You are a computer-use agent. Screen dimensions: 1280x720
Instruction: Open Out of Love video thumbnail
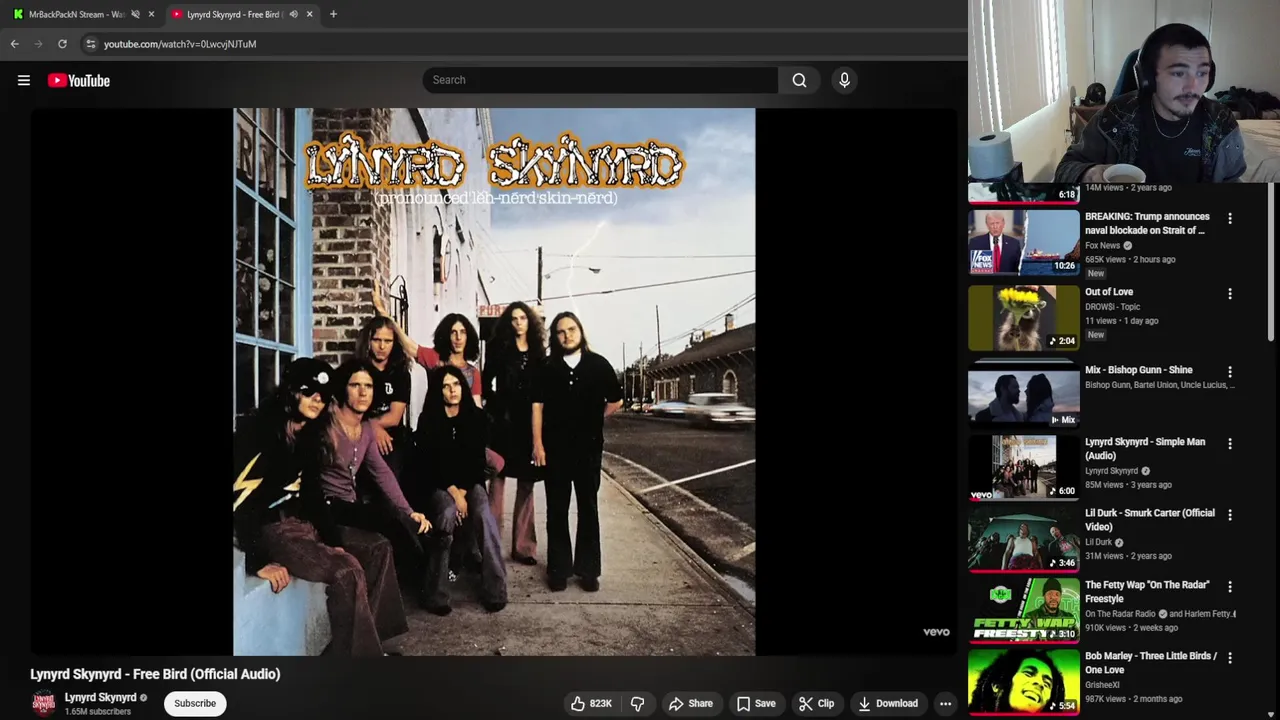coord(1023,317)
